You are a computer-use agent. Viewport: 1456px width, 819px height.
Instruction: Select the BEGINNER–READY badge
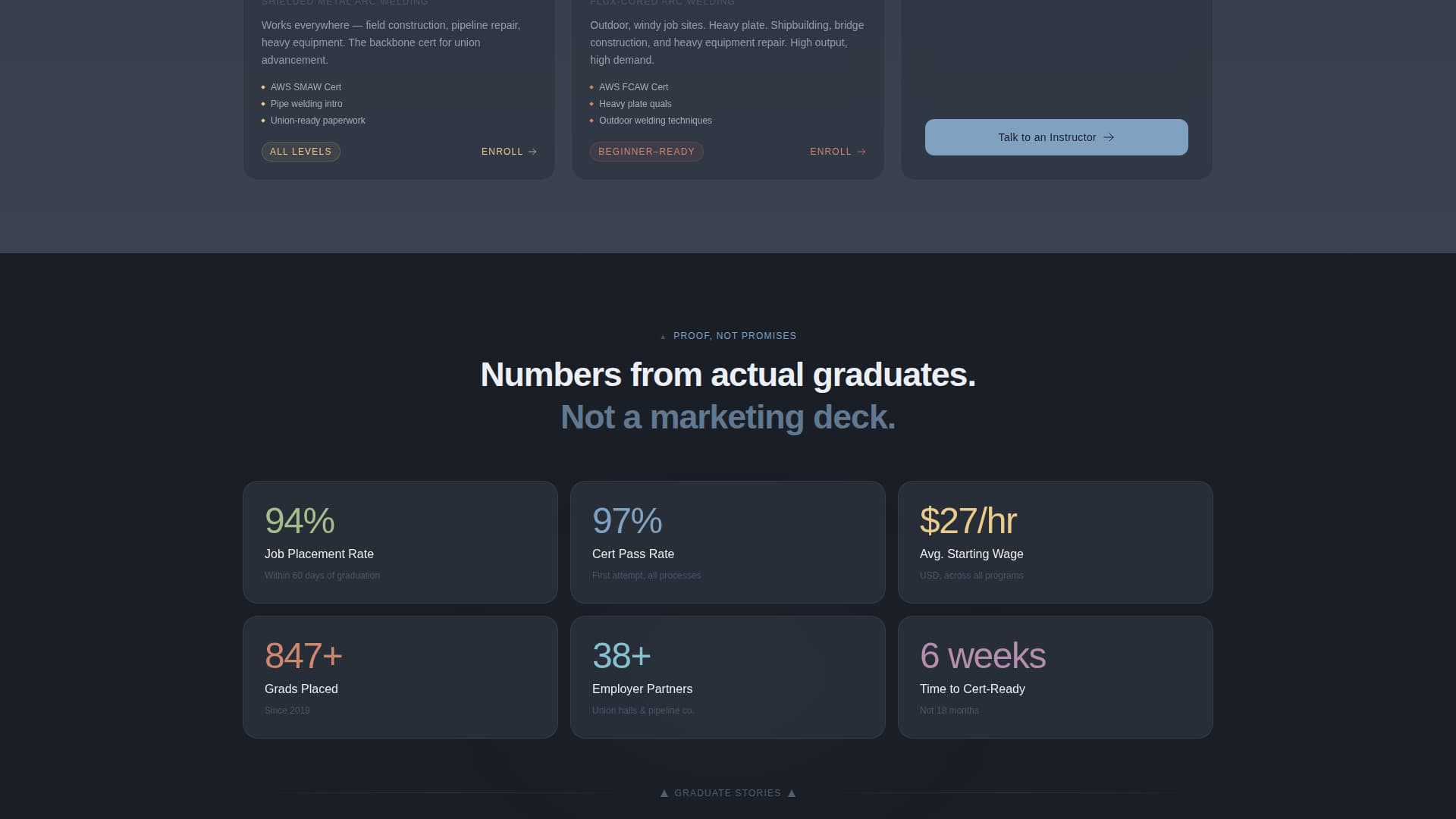tap(646, 152)
